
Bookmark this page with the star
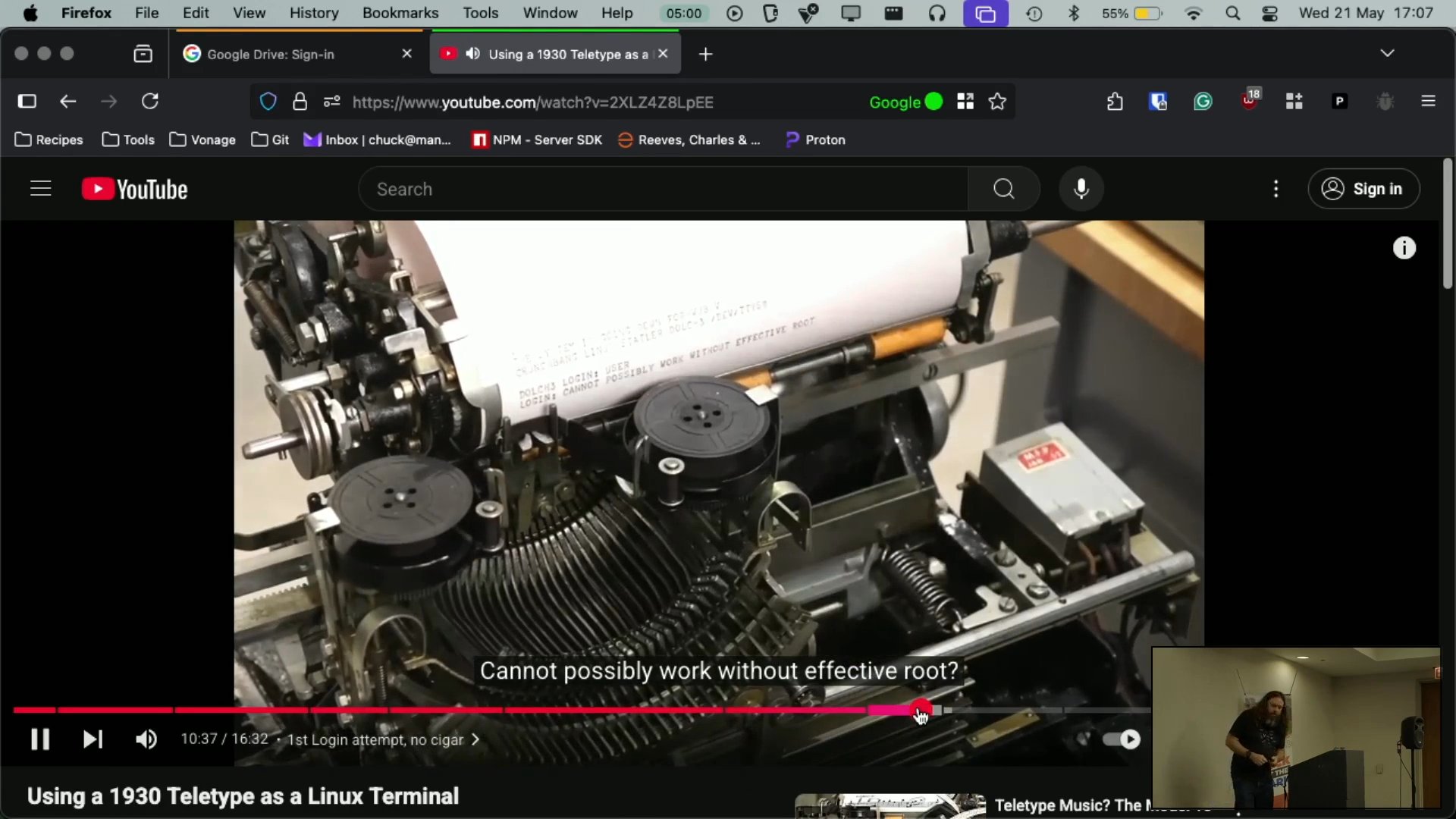pos(998,102)
